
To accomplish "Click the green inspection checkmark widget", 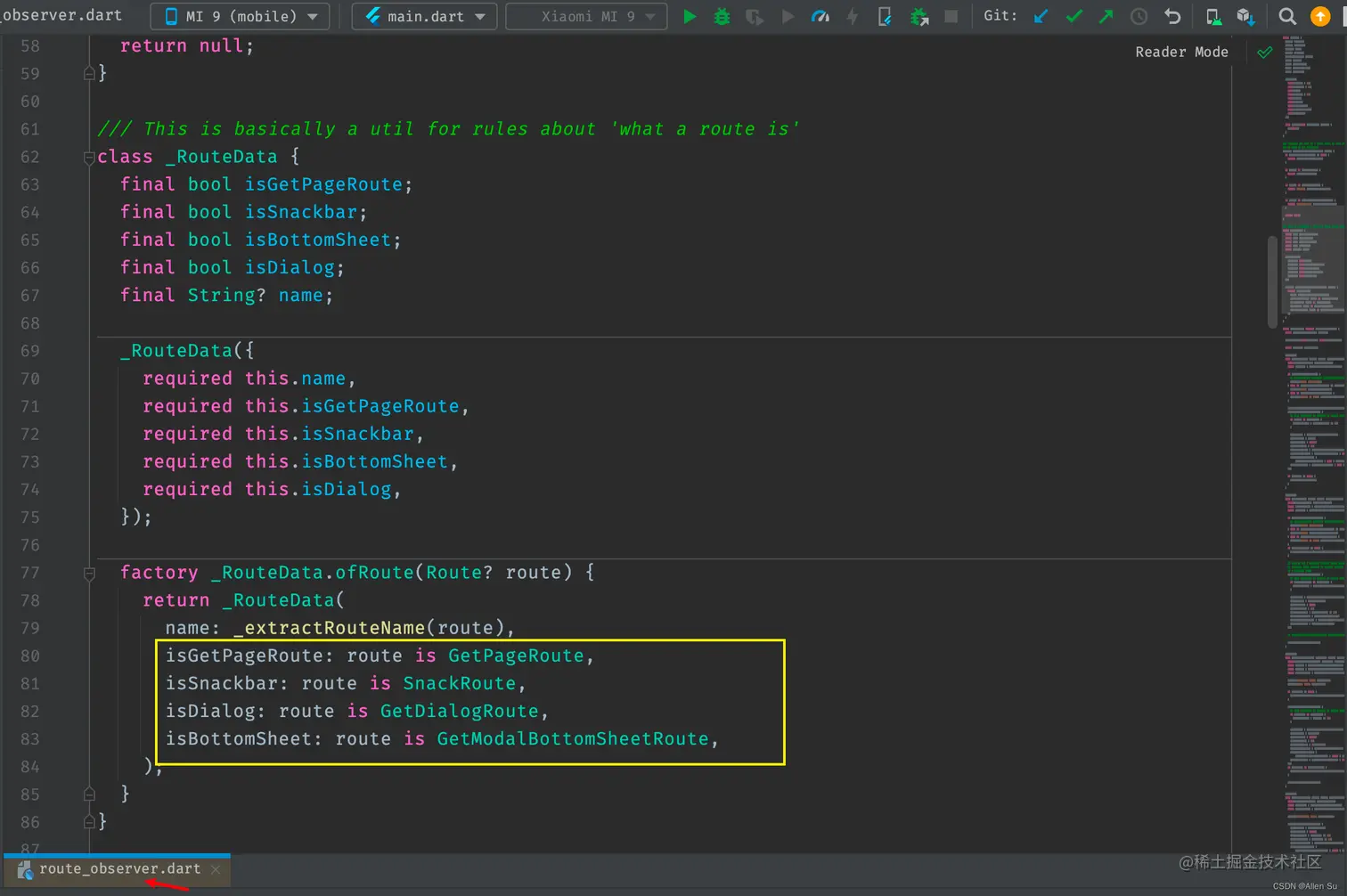I will pos(1264,53).
